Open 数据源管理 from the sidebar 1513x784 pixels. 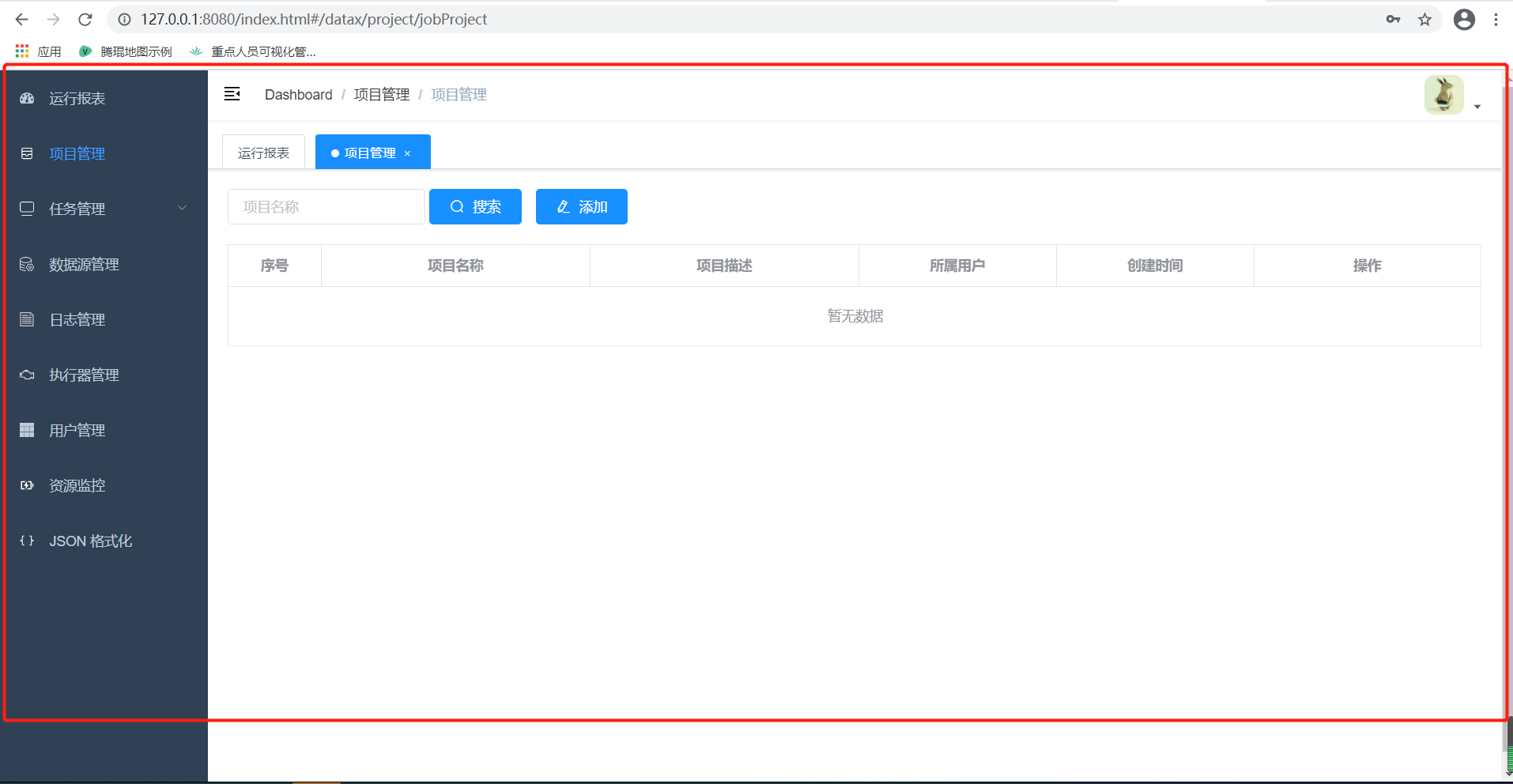click(x=26, y=264)
